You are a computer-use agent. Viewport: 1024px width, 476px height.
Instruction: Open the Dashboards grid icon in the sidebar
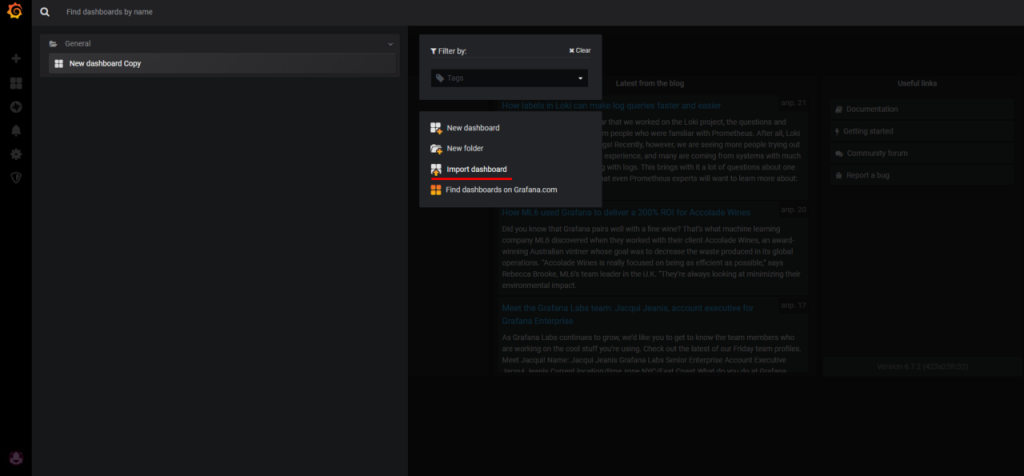(x=15, y=83)
